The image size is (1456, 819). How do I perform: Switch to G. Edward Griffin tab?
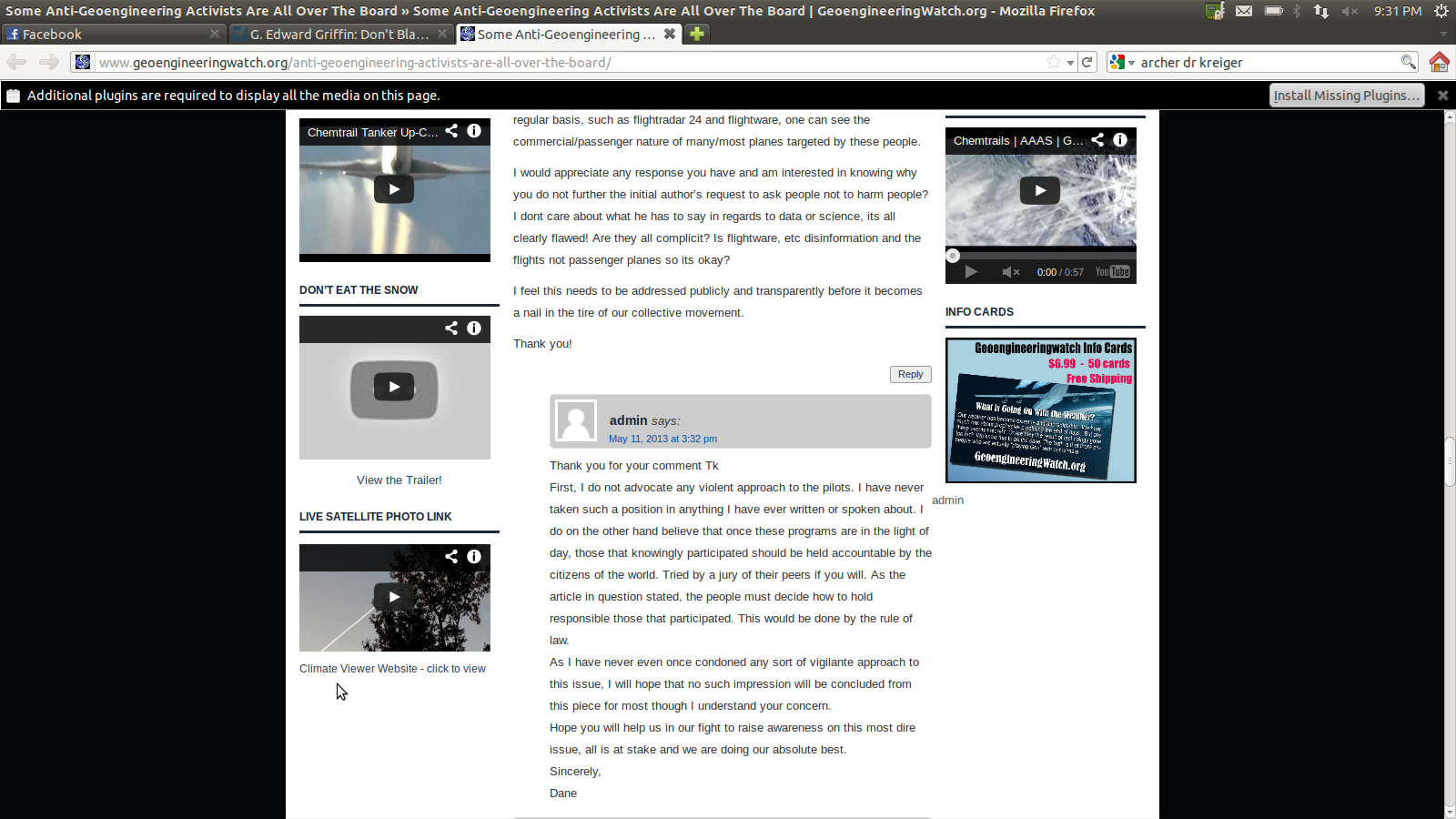337,34
